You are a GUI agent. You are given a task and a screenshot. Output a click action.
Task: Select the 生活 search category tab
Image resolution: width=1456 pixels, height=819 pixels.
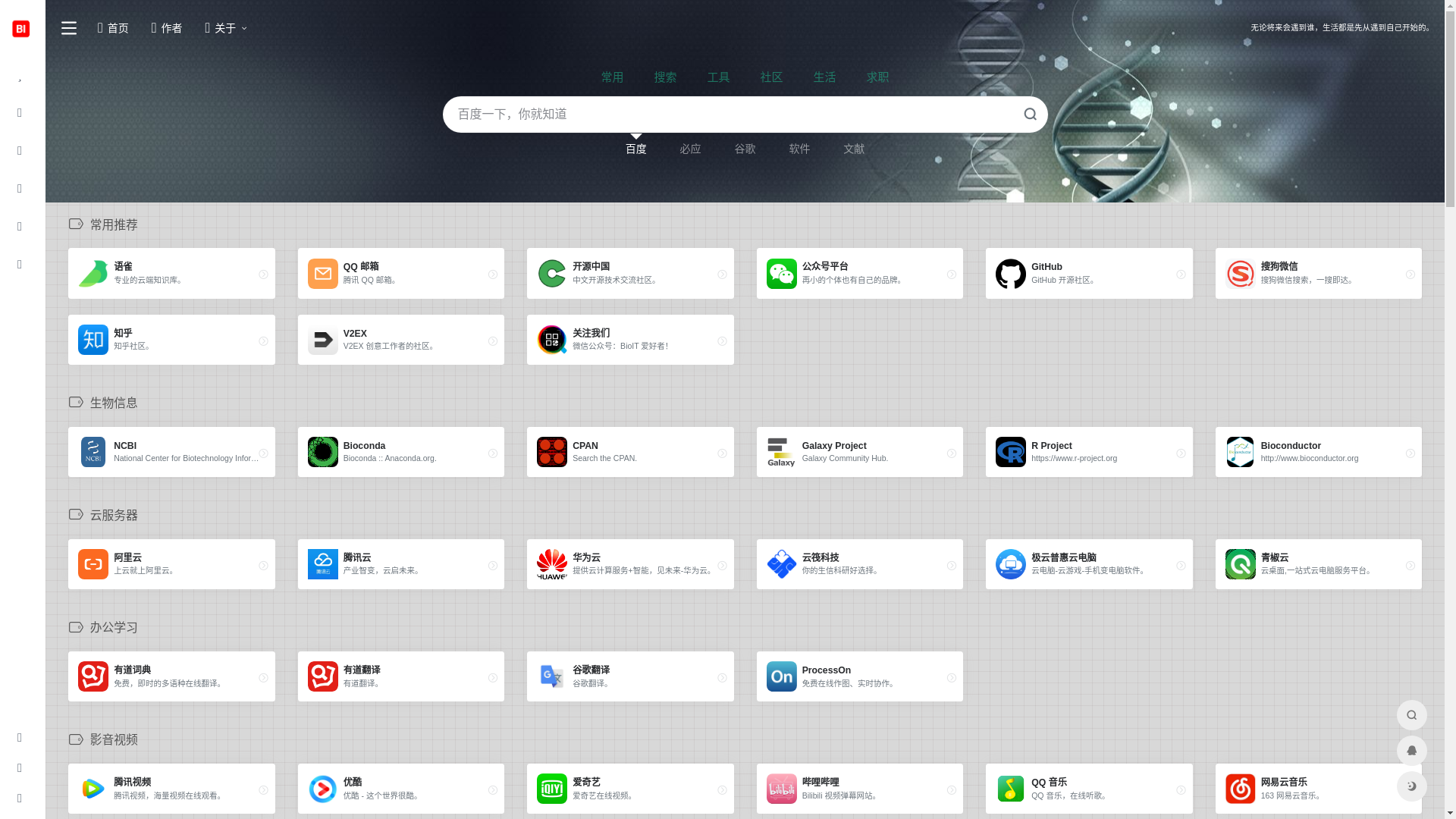pyautogui.click(x=825, y=77)
